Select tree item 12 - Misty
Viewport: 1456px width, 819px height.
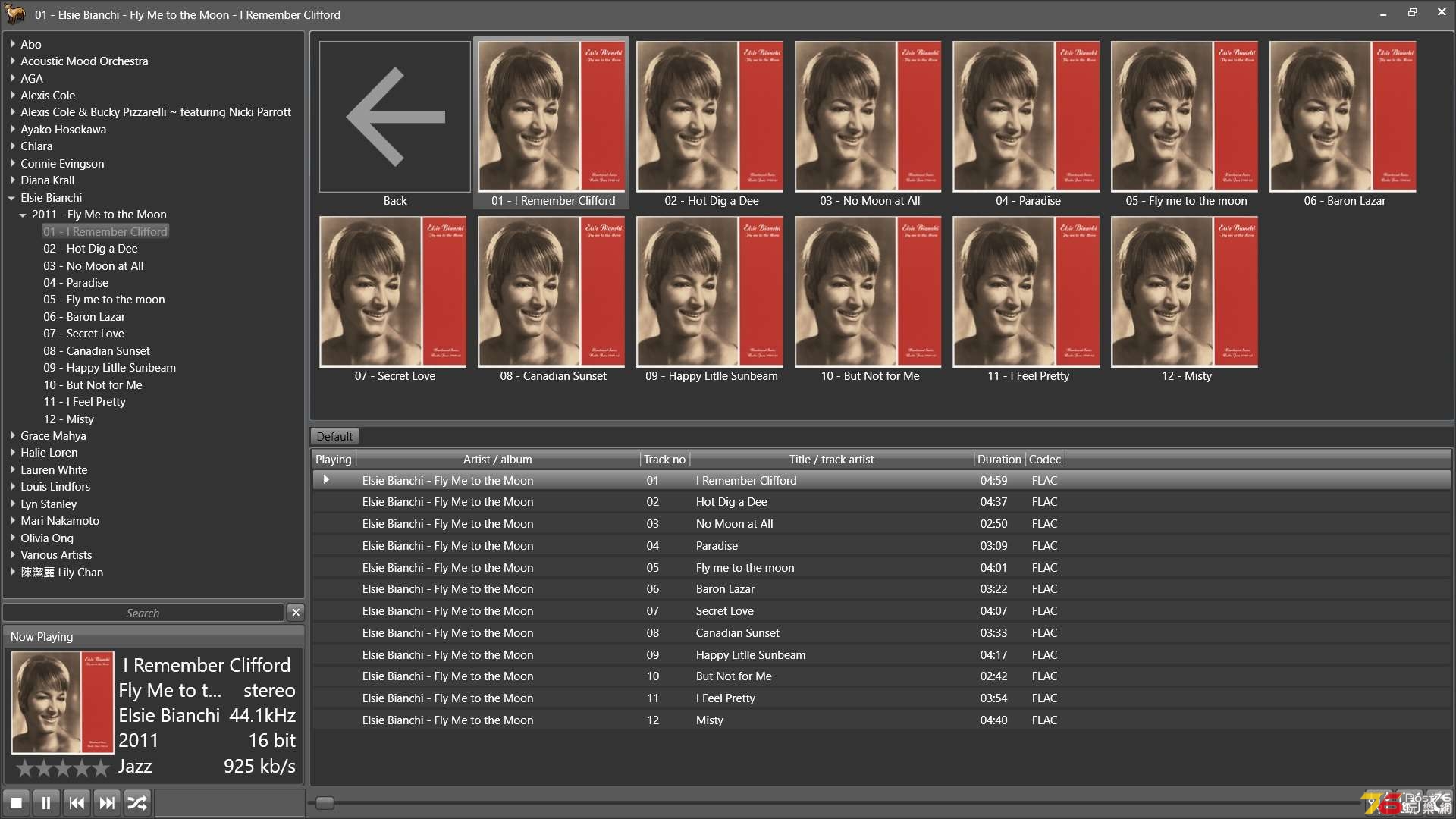68,419
